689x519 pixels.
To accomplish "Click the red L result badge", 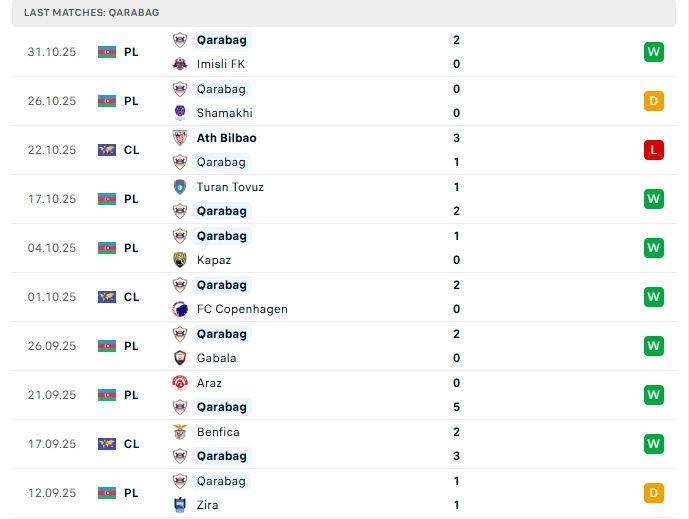I will [x=654, y=150].
